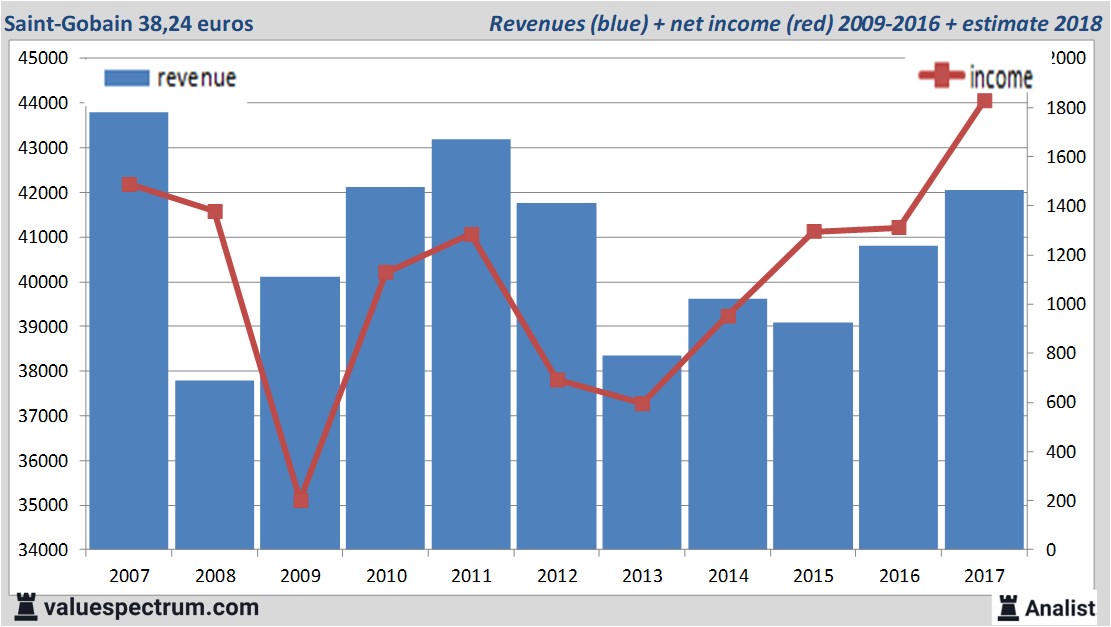Click the Saint-Gobain 38,24 euros title
1111x627 pixels.
tap(129, 23)
